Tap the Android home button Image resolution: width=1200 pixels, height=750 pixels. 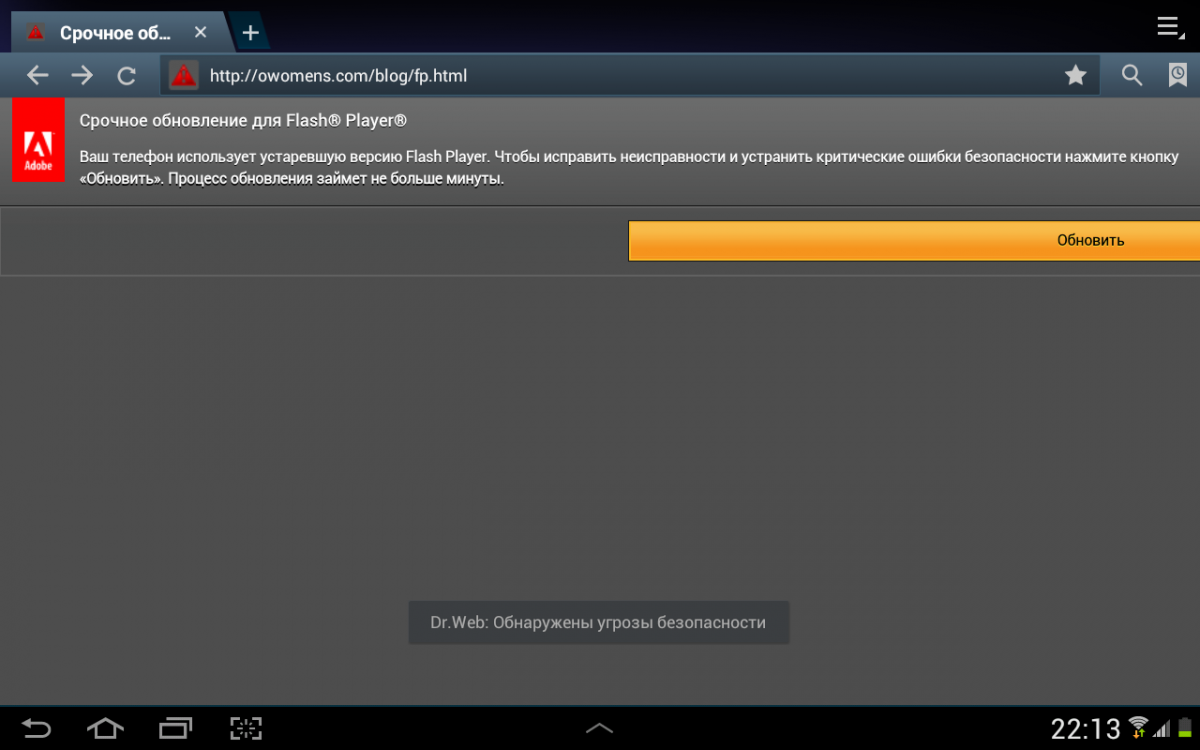106,727
